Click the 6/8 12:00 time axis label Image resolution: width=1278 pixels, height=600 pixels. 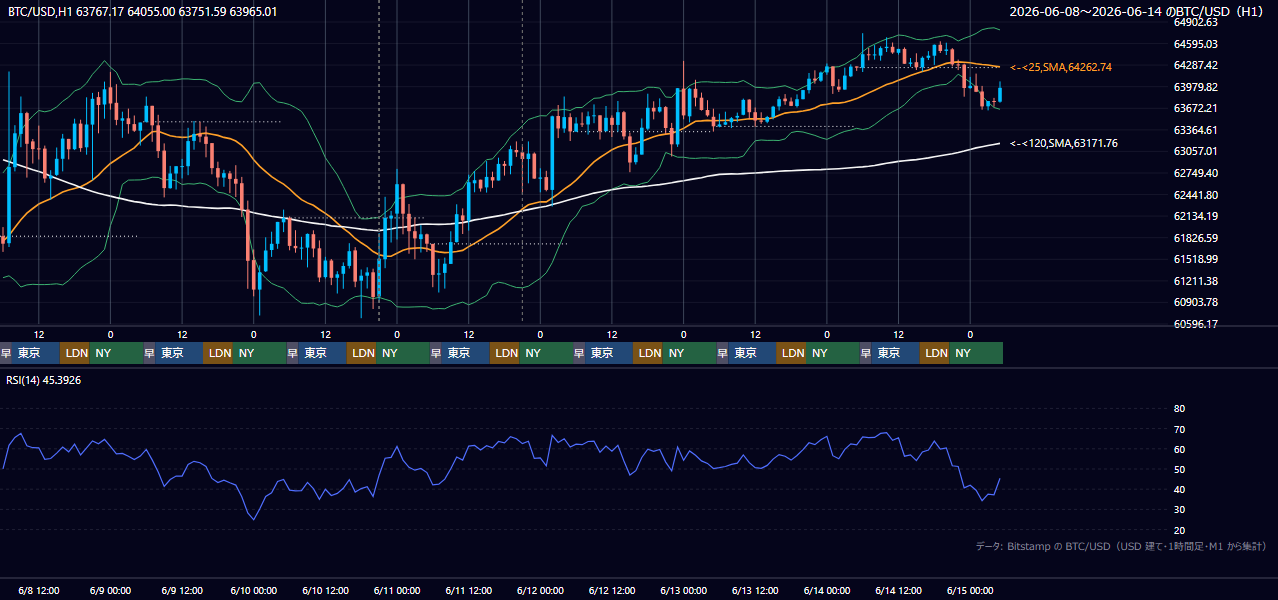point(39,590)
